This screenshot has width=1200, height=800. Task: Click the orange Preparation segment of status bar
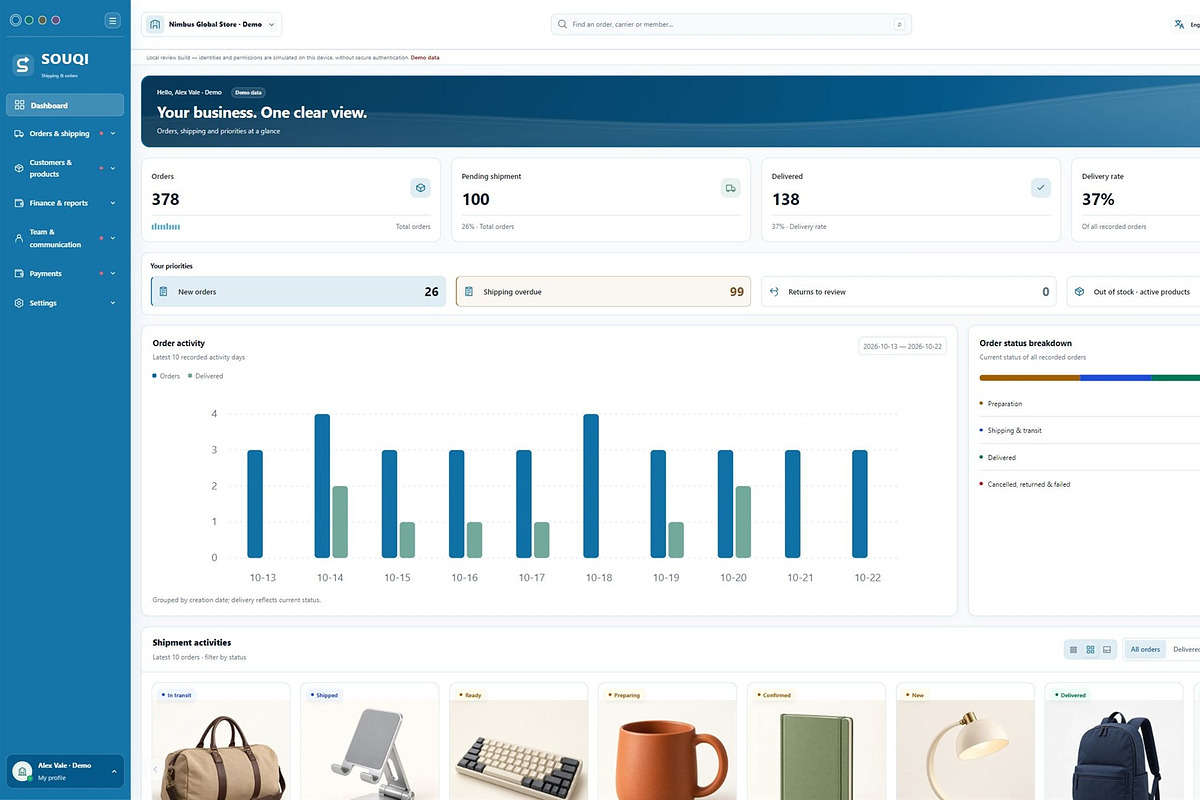(1030, 378)
